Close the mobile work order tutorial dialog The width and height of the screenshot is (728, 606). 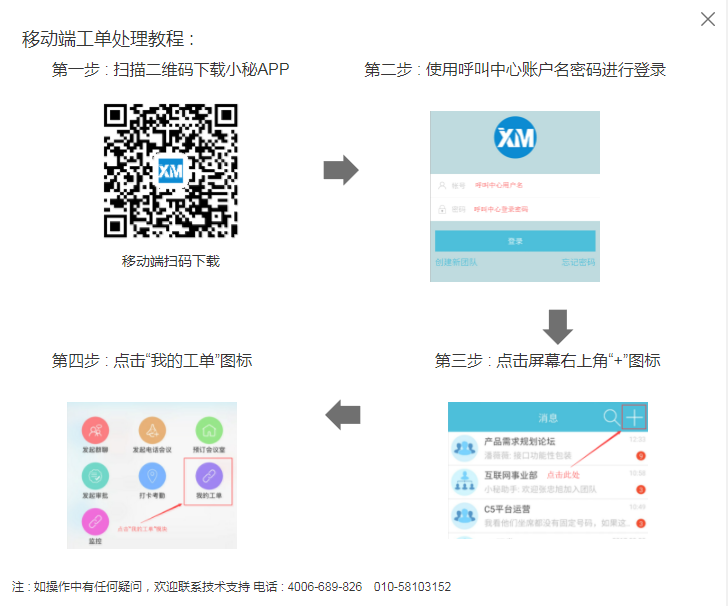(x=708, y=18)
